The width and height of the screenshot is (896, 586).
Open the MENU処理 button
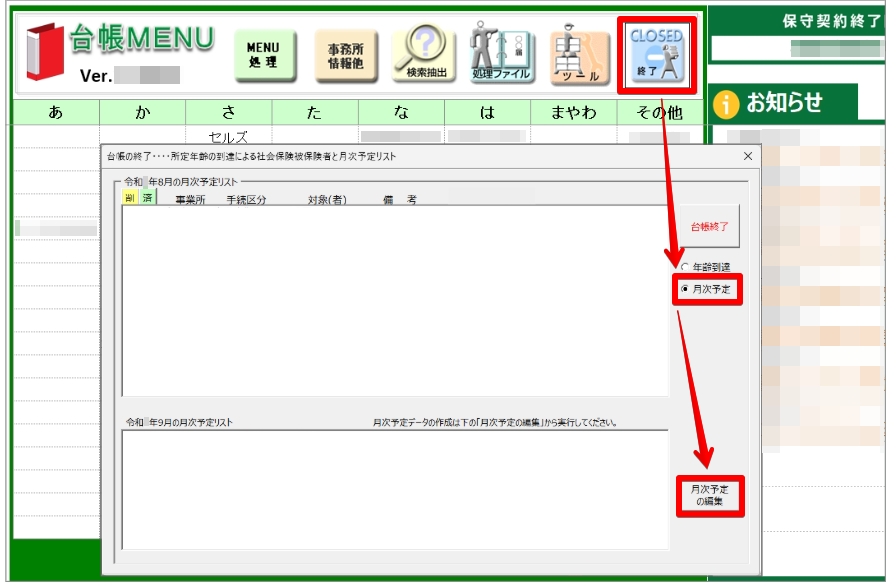[265, 55]
